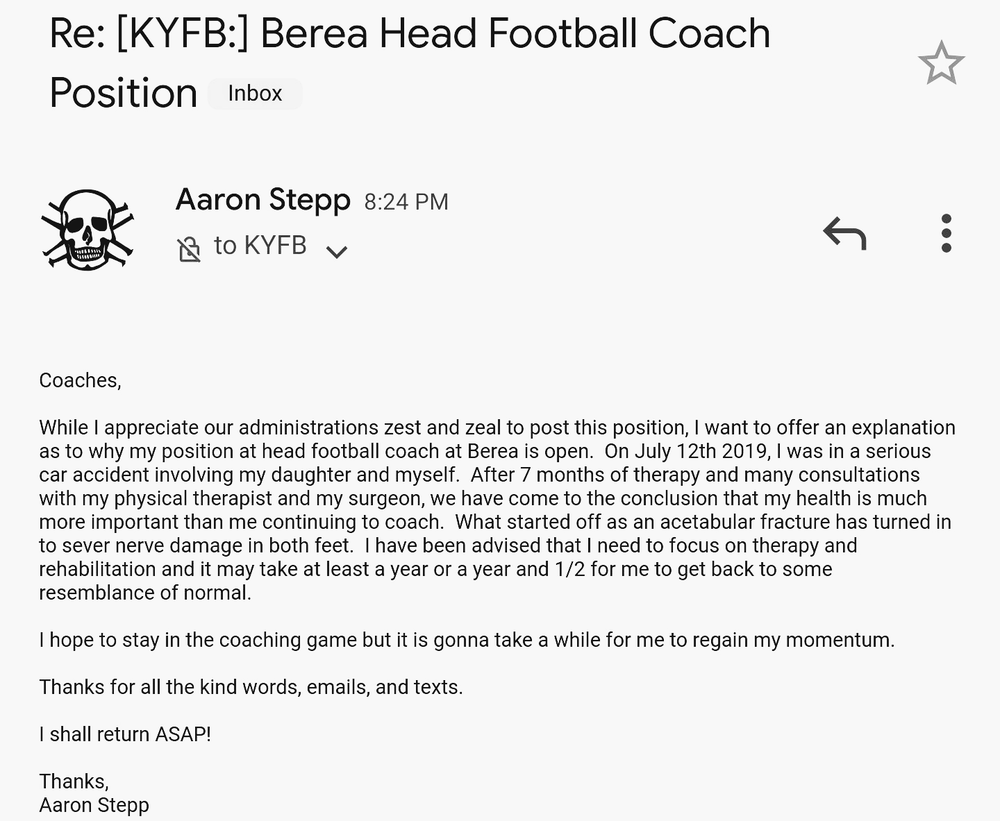Tap the 8:24 PM timestamp
The height and width of the screenshot is (821, 1000).
[x=406, y=202]
